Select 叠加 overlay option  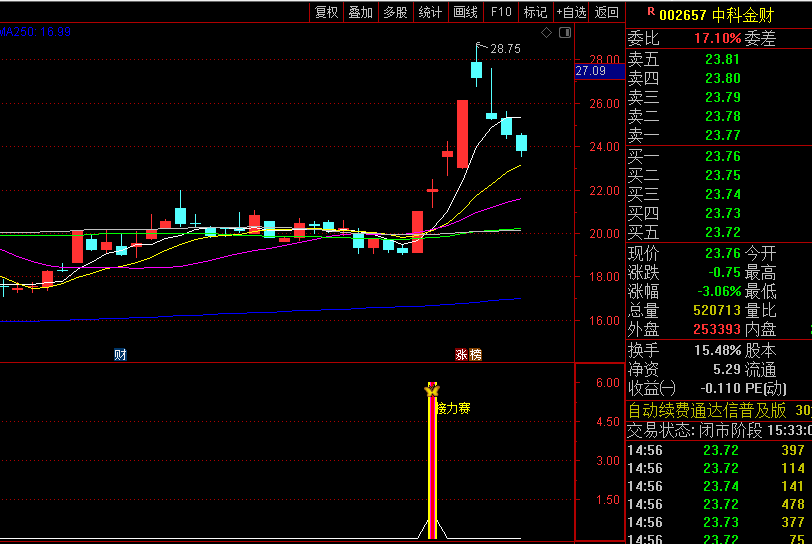(360, 12)
